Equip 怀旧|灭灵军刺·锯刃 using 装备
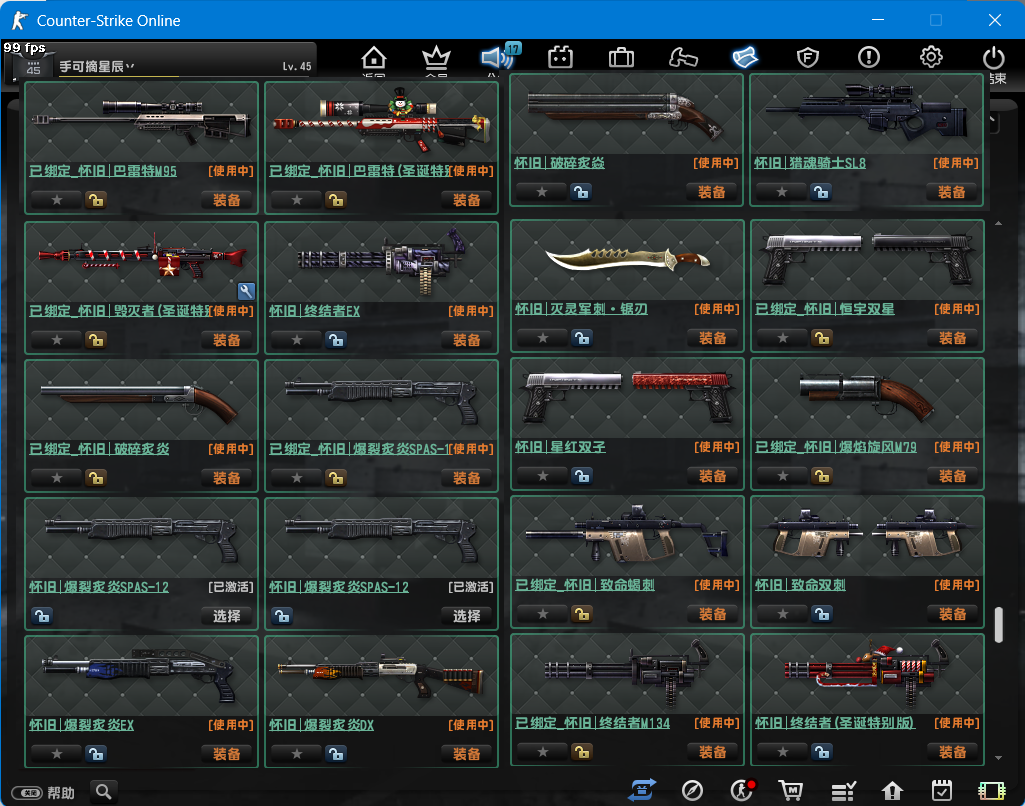Image resolution: width=1025 pixels, height=806 pixels. [x=713, y=338]
